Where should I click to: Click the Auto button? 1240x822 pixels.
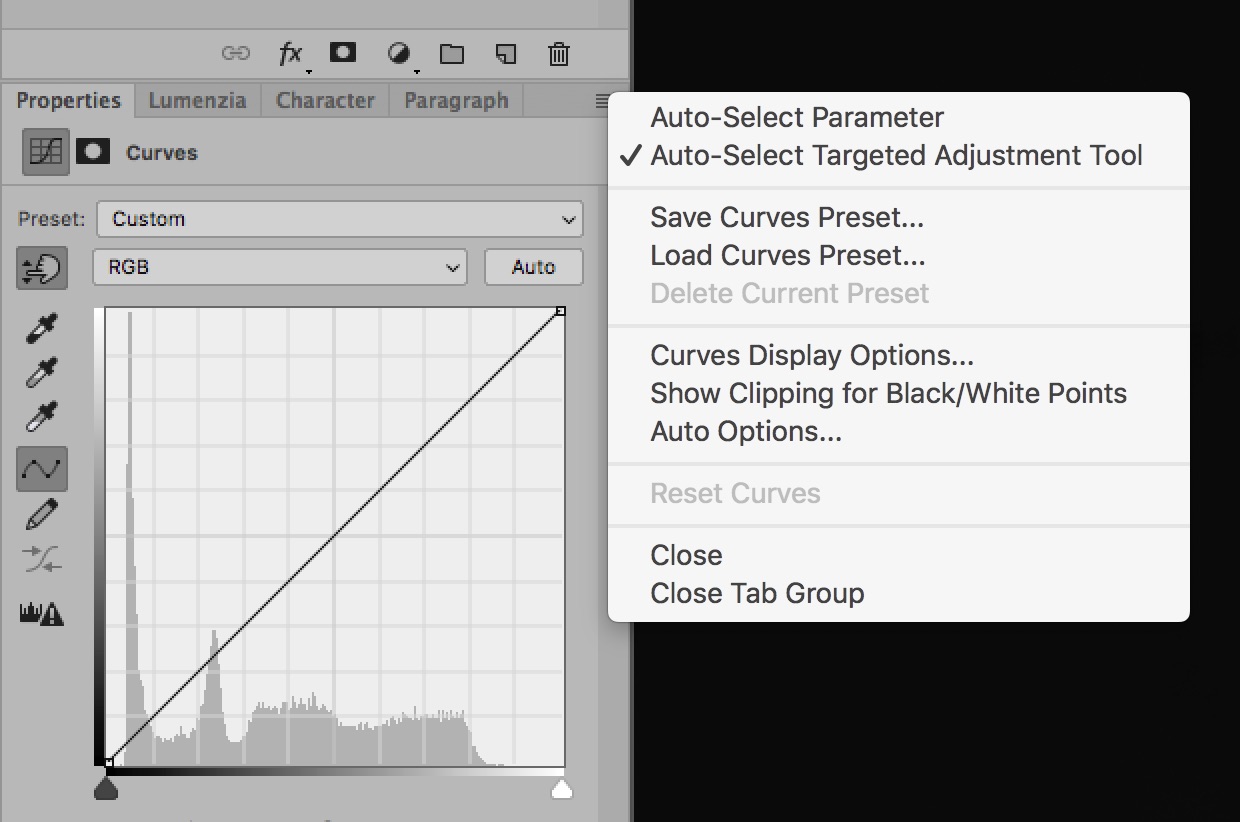coord(533,267)
